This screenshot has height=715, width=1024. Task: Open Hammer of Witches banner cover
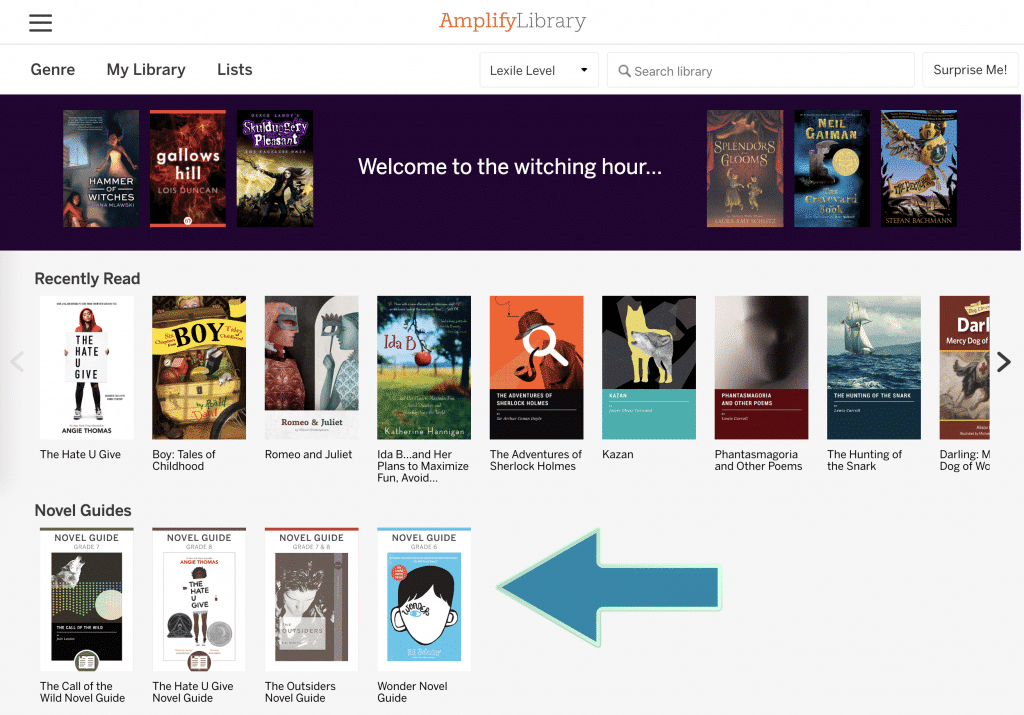[101, 168]
